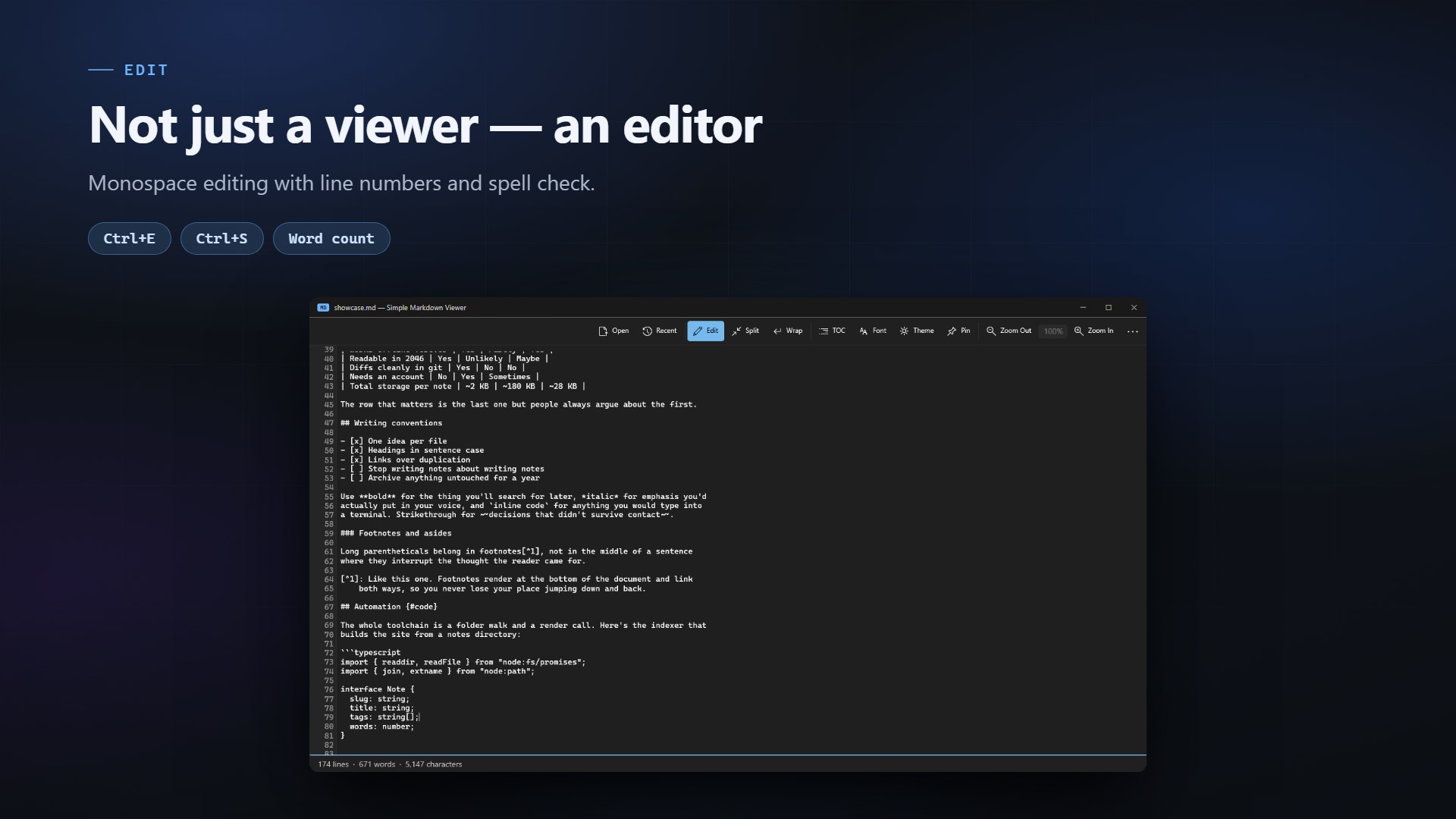Click the '## Writing conventions' heading line
This screenshot has height=819, width=1456.
(391, 423)
